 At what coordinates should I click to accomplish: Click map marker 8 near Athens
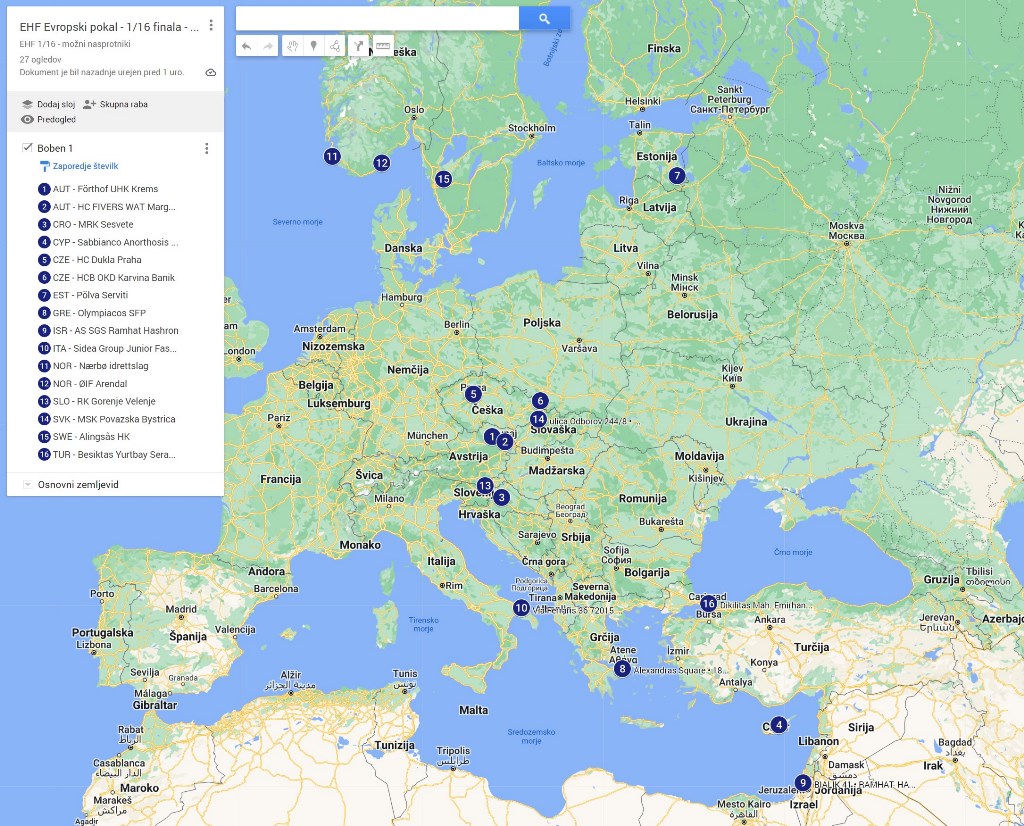(622, 669)
